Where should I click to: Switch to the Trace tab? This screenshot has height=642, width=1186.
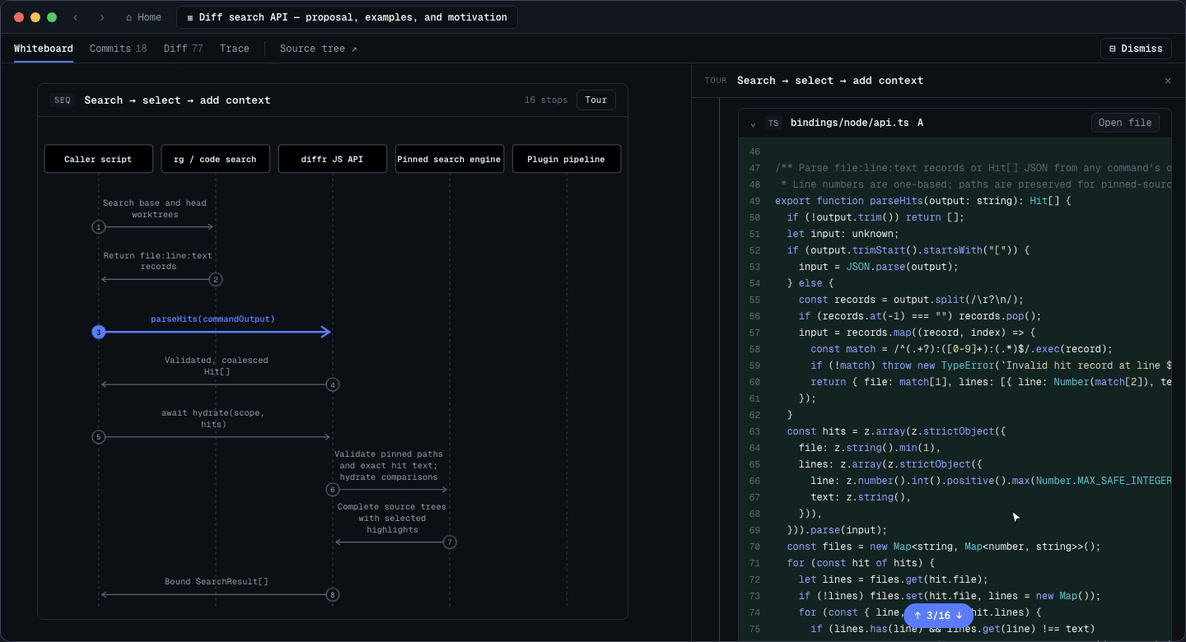coord(234,48)
